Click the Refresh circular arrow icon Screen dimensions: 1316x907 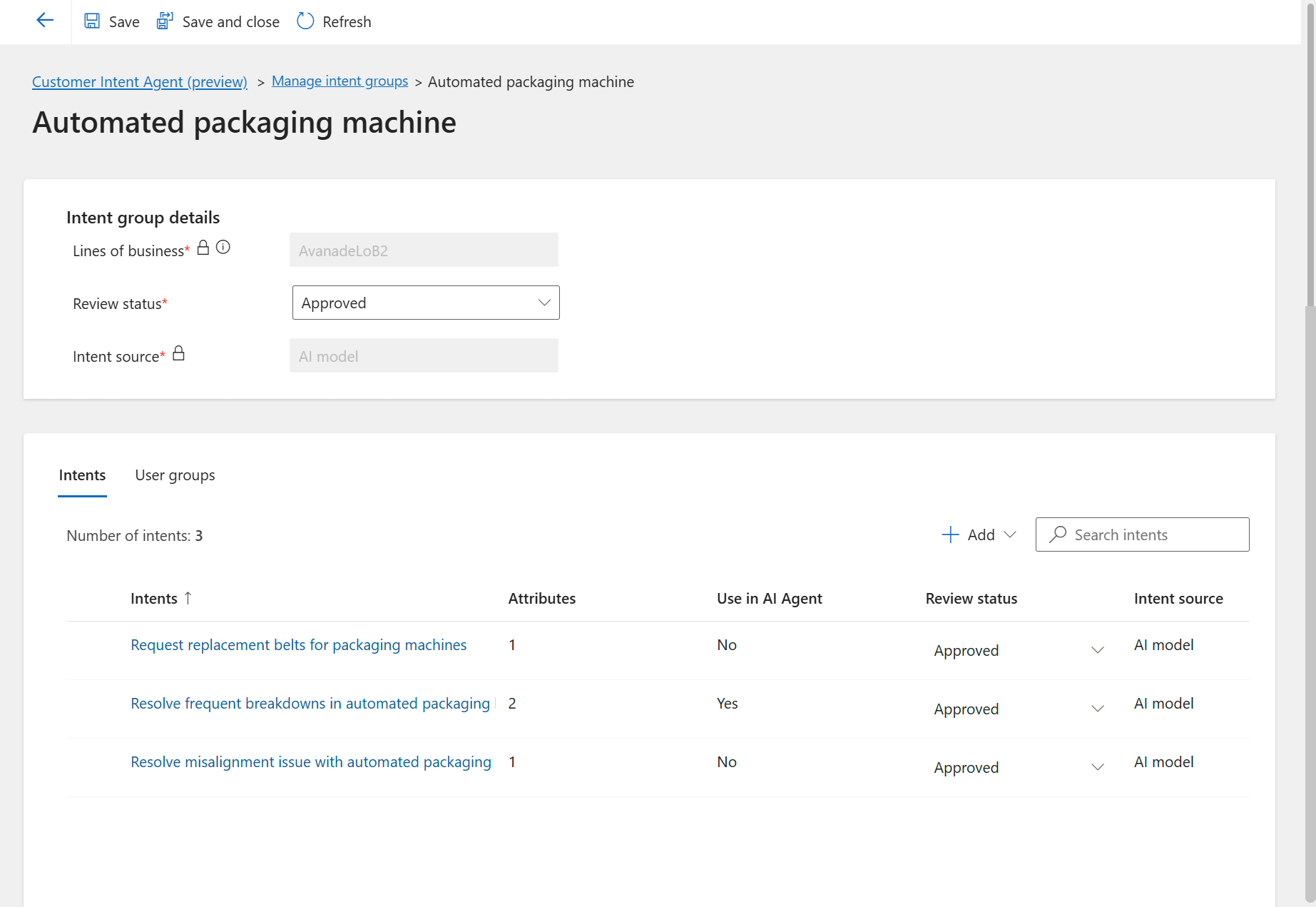pos(305,21)
